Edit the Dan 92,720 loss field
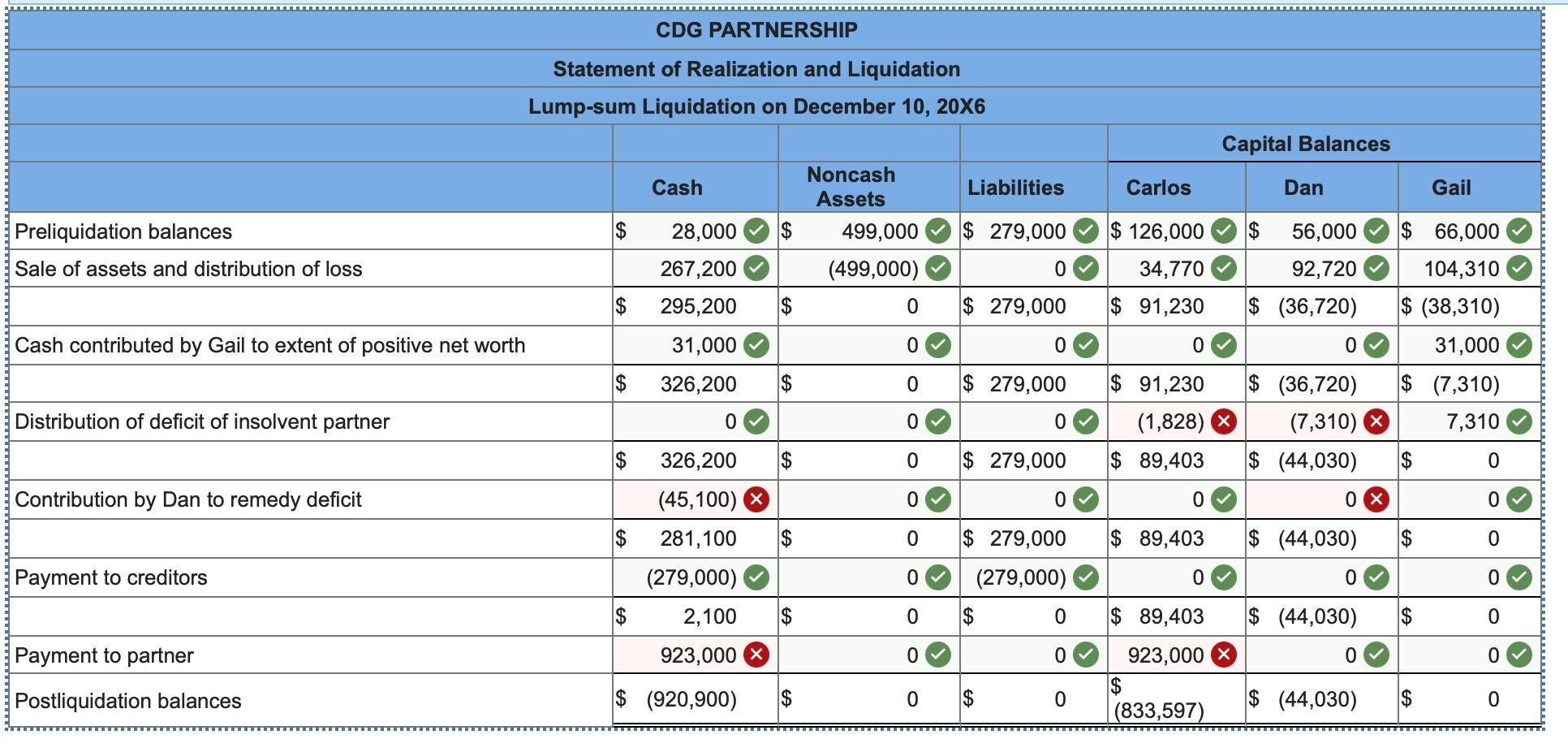The height and width of the screenshot is (752, 1568). [1322, 269]
